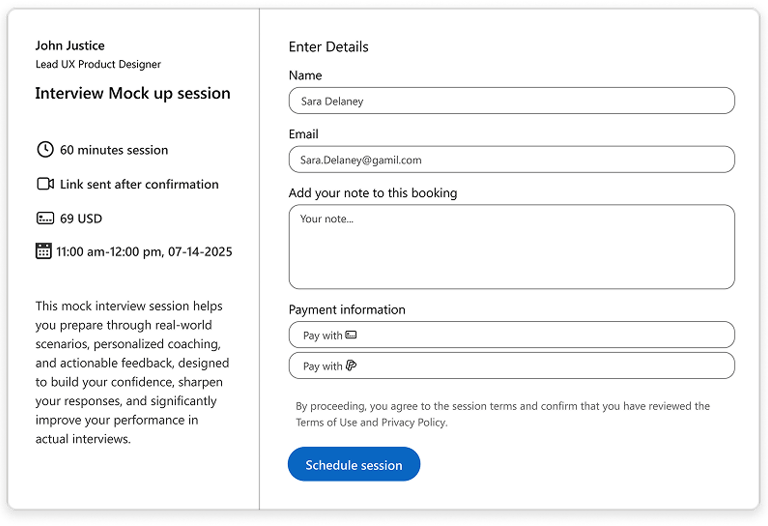This screenshot has width=768, height=526.
Task: Click the PayPal icon in Pay with
Action: 351,366
